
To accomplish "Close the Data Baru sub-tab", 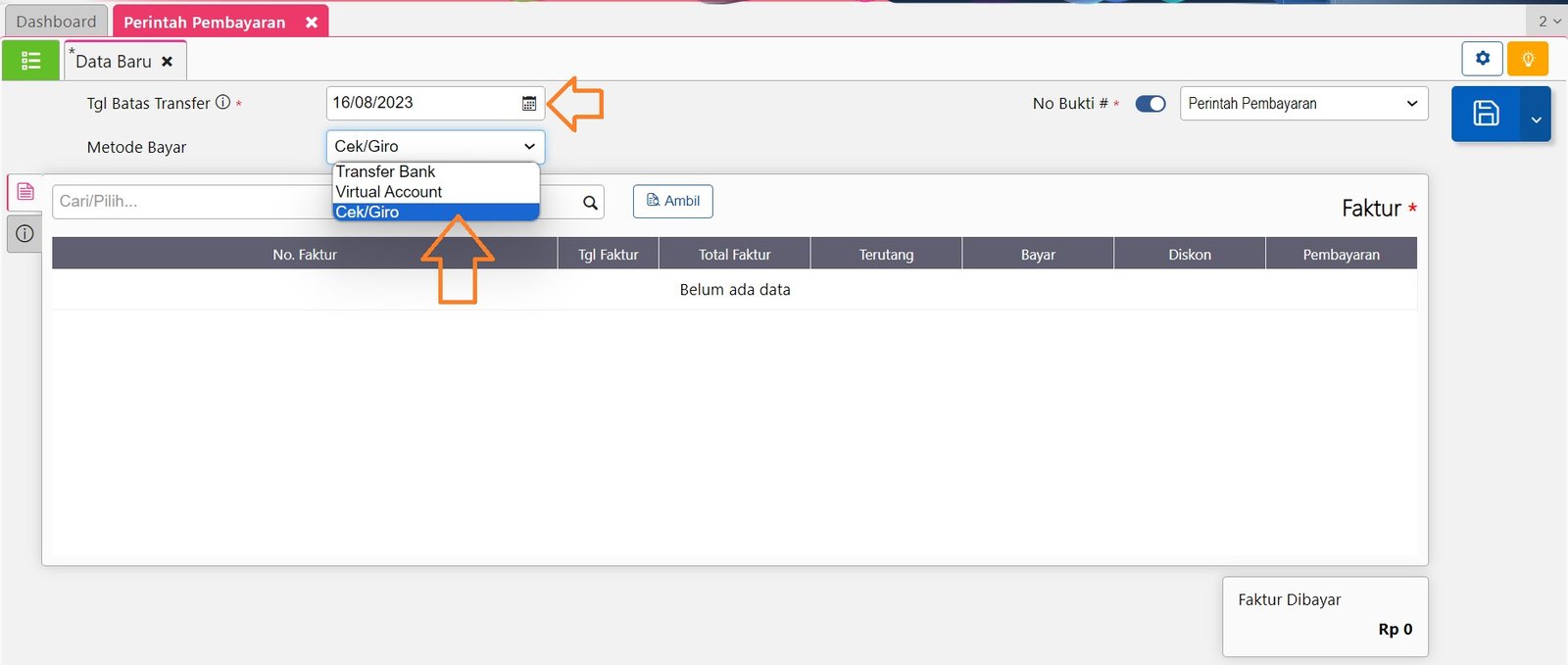I will tap(168, 62).
